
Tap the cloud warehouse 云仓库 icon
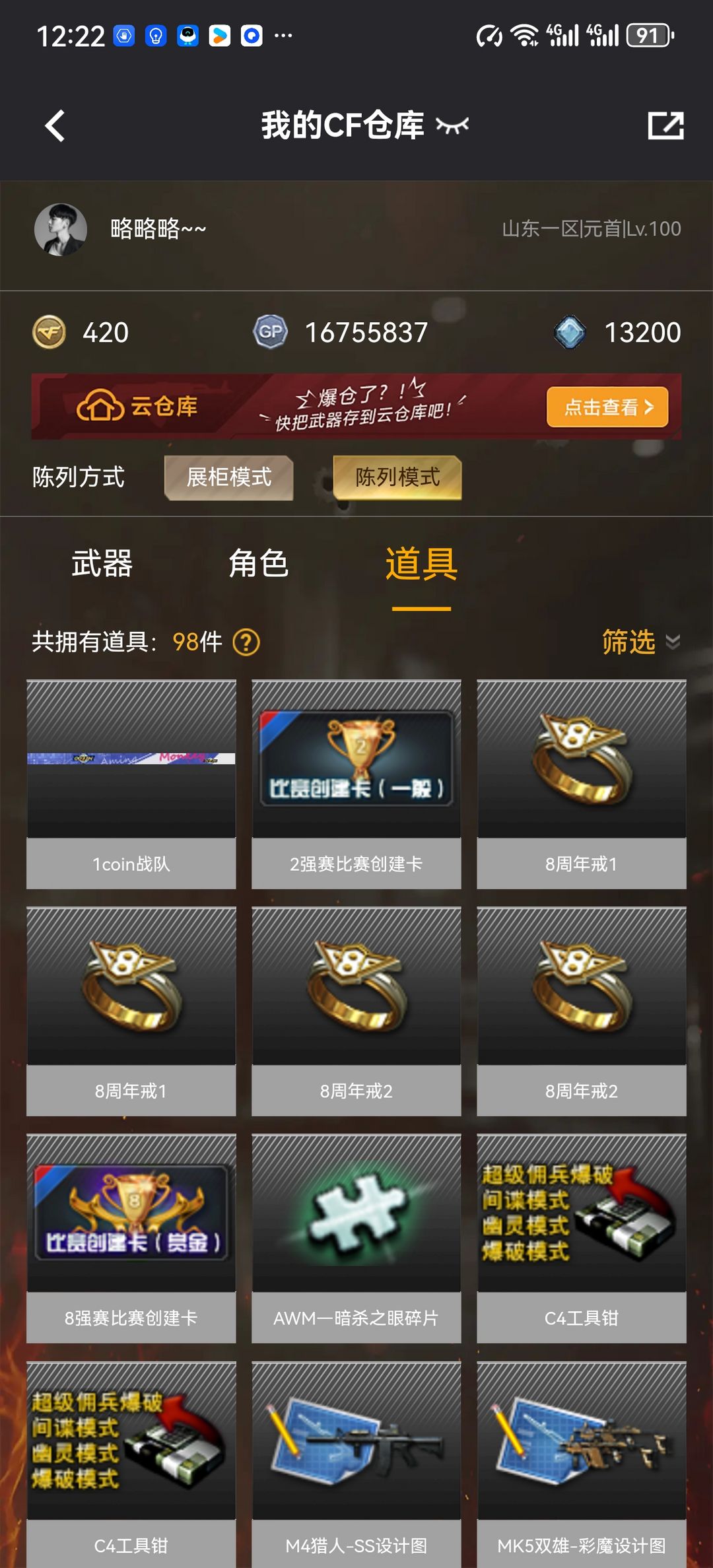(x=100, y=405)
